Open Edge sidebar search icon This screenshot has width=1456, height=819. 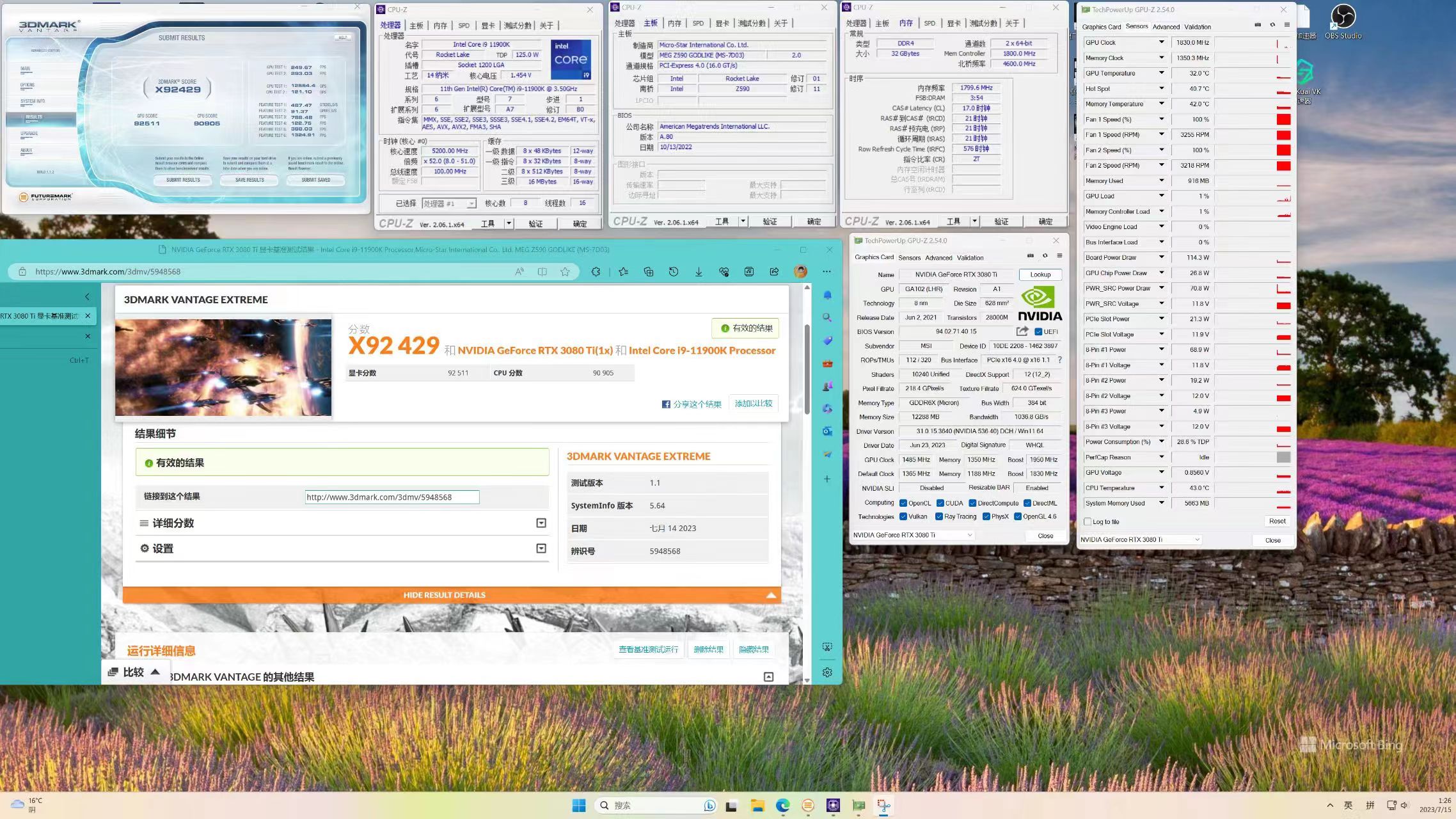tap(827, 317)
